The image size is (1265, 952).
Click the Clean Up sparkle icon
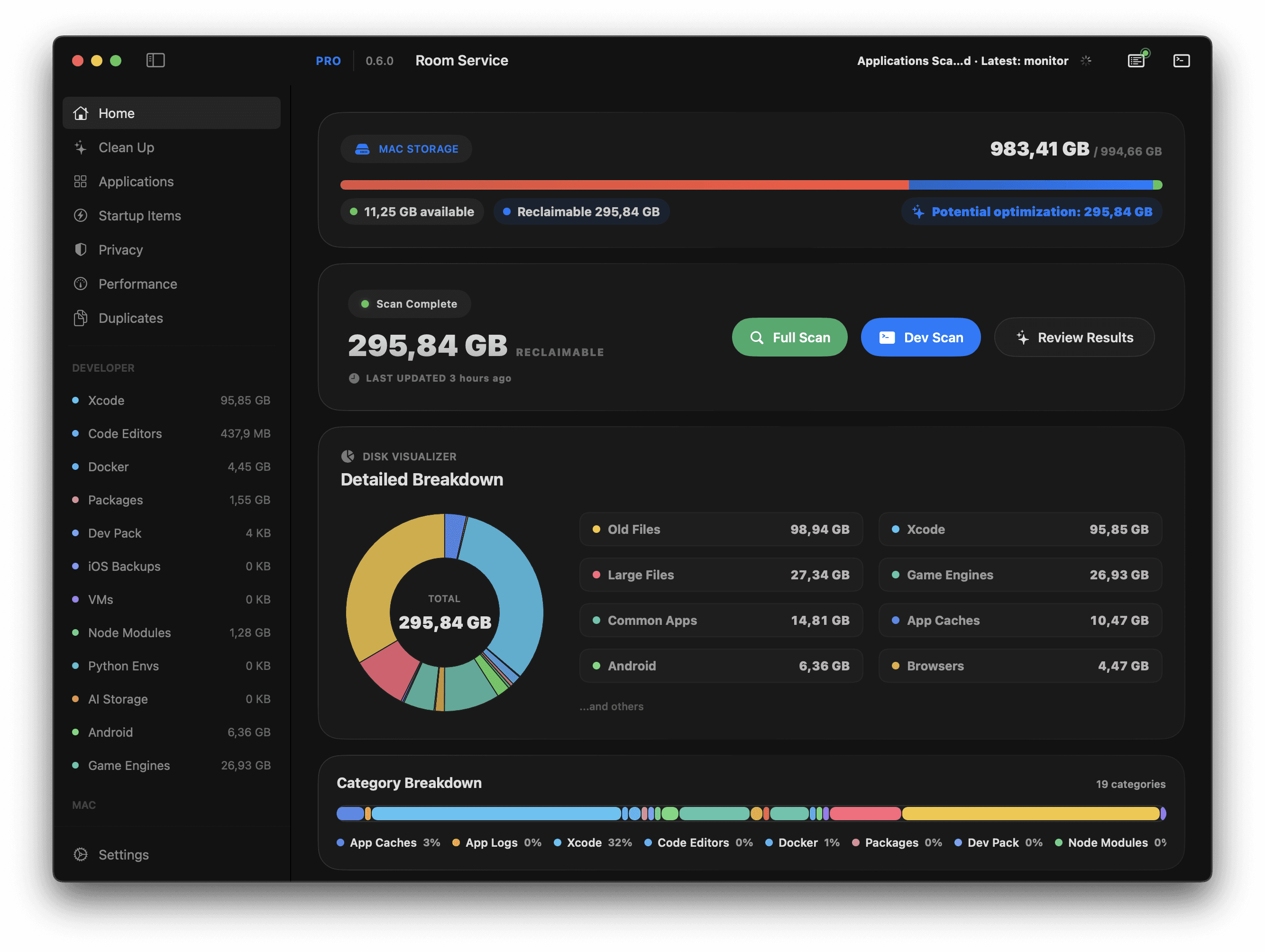click(81, 147)
